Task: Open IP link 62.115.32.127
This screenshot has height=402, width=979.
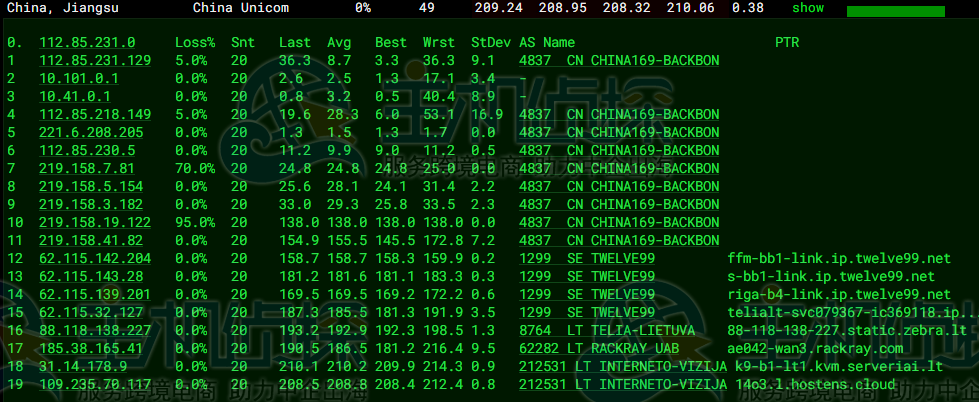Action: 91,313
